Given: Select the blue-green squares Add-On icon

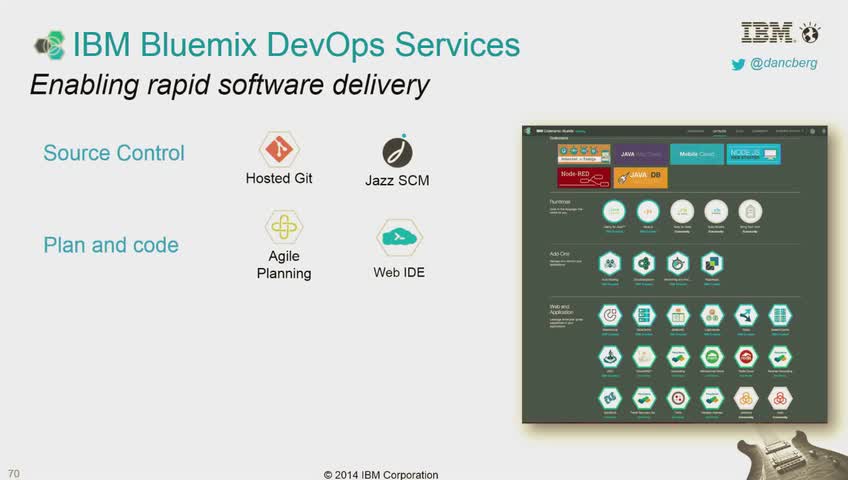Looking at the screenshot, I should click(x=712, y=263).
